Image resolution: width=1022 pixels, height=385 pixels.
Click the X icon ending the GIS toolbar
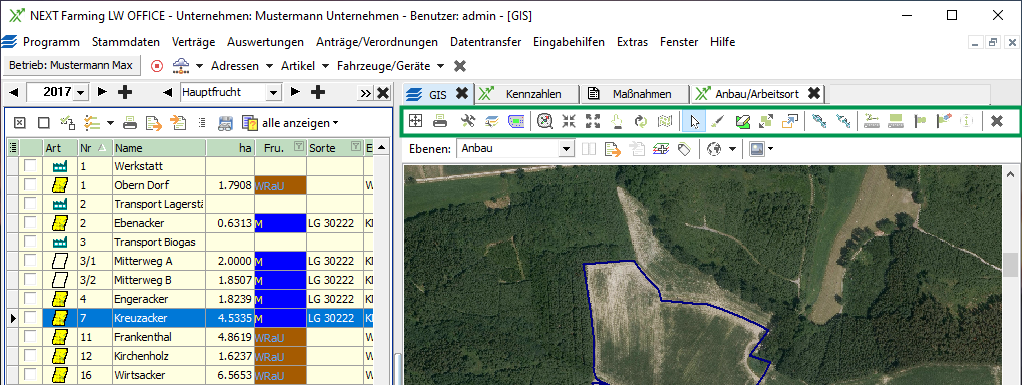996,121
